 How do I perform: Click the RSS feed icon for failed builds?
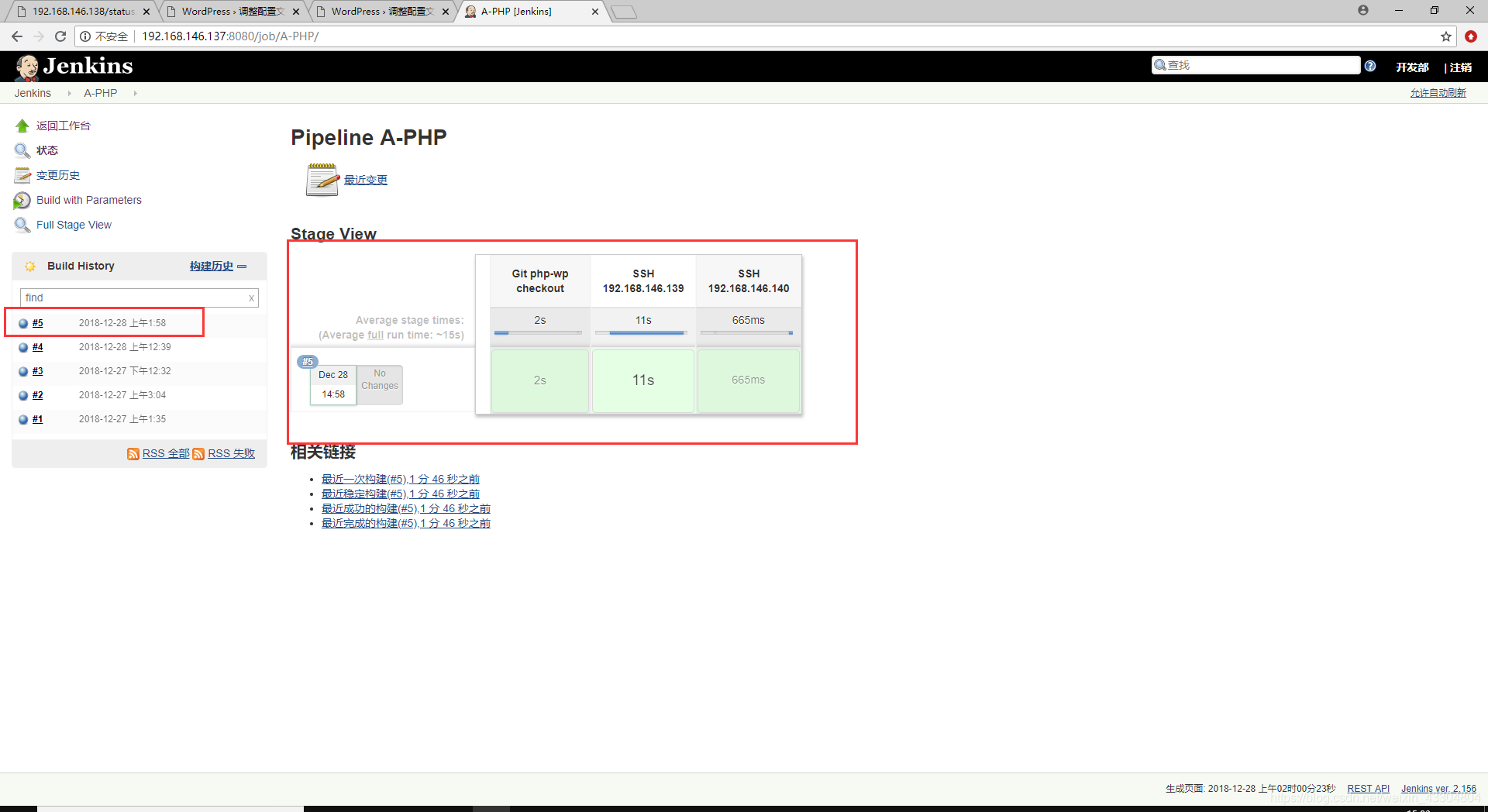[198, 454]
